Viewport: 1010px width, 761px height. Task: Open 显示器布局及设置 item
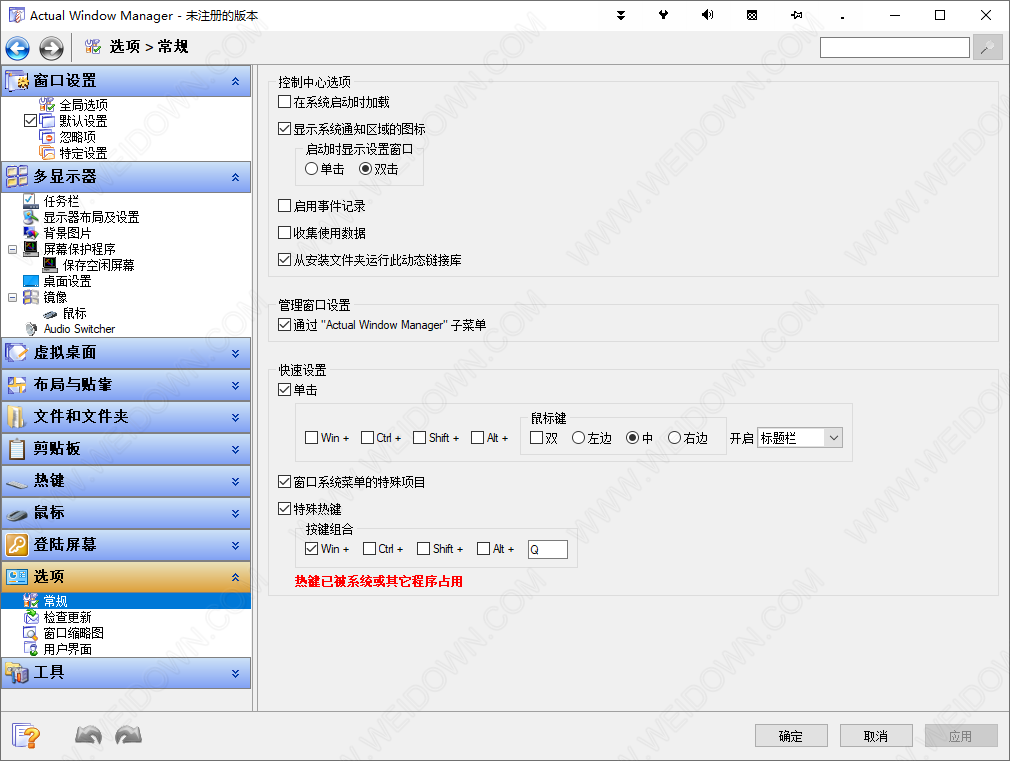point(91,217)
